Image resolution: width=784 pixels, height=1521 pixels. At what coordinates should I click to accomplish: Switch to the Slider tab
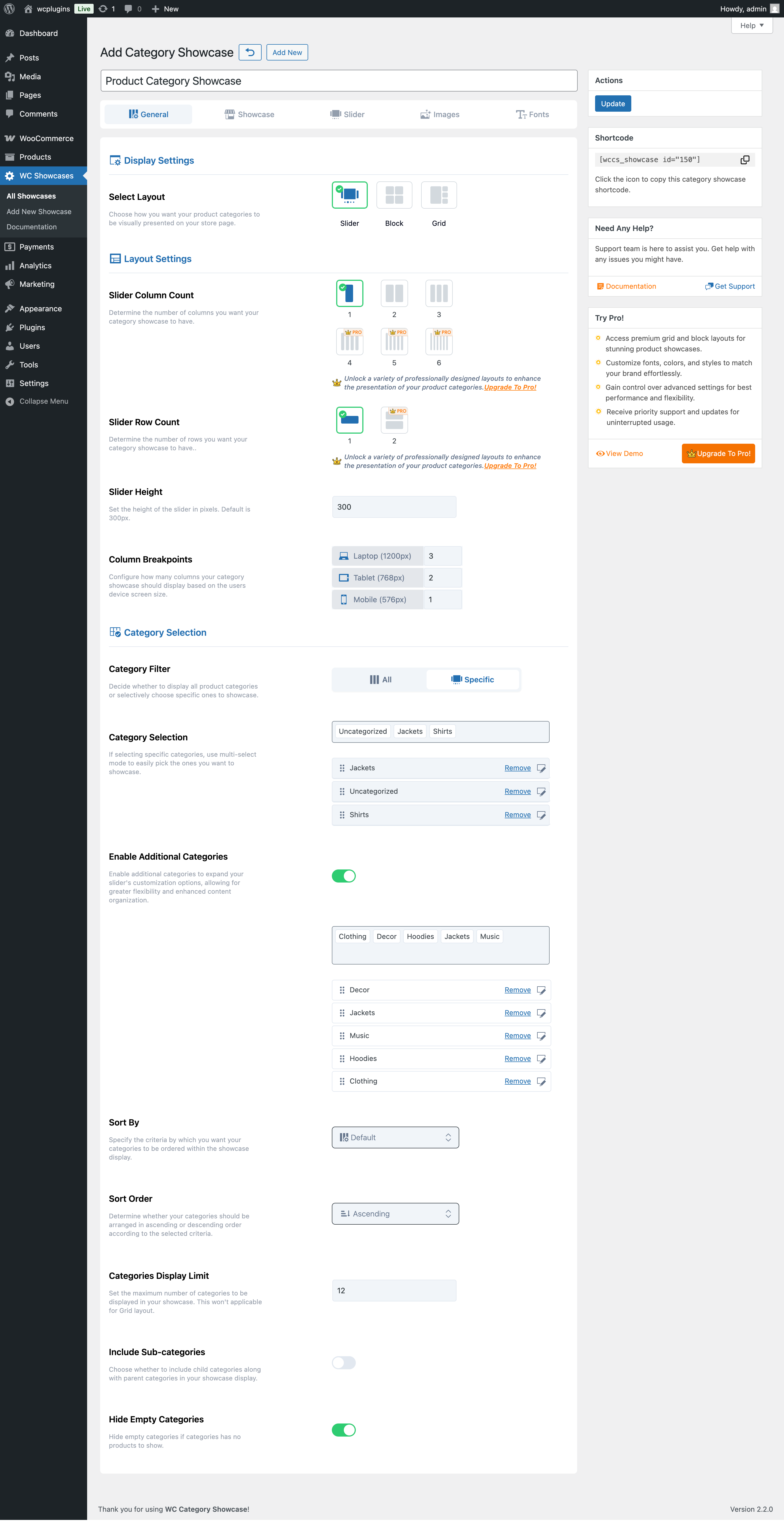pos(347,115)
